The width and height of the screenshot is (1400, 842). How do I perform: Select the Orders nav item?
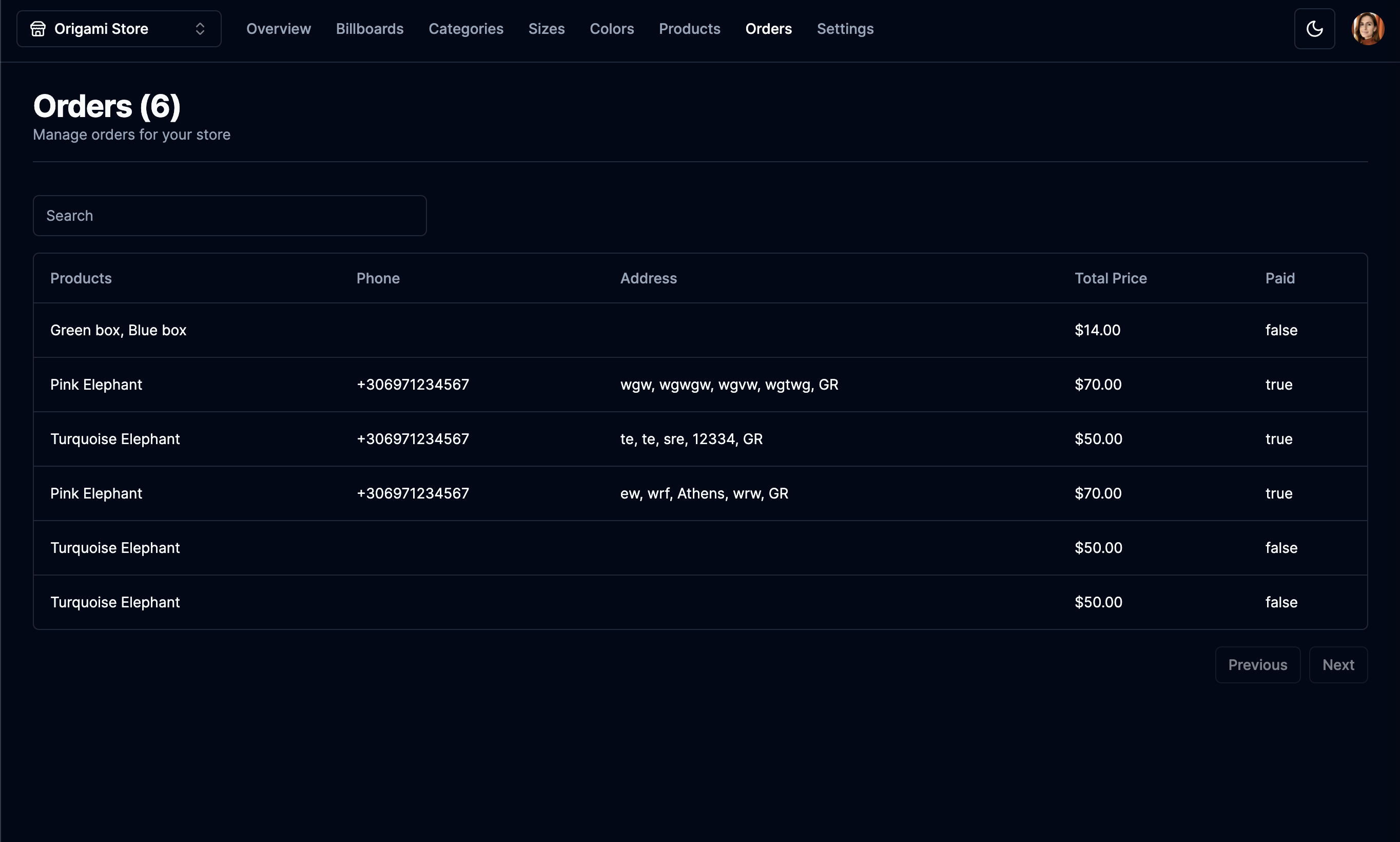click(x=768, y=29)
